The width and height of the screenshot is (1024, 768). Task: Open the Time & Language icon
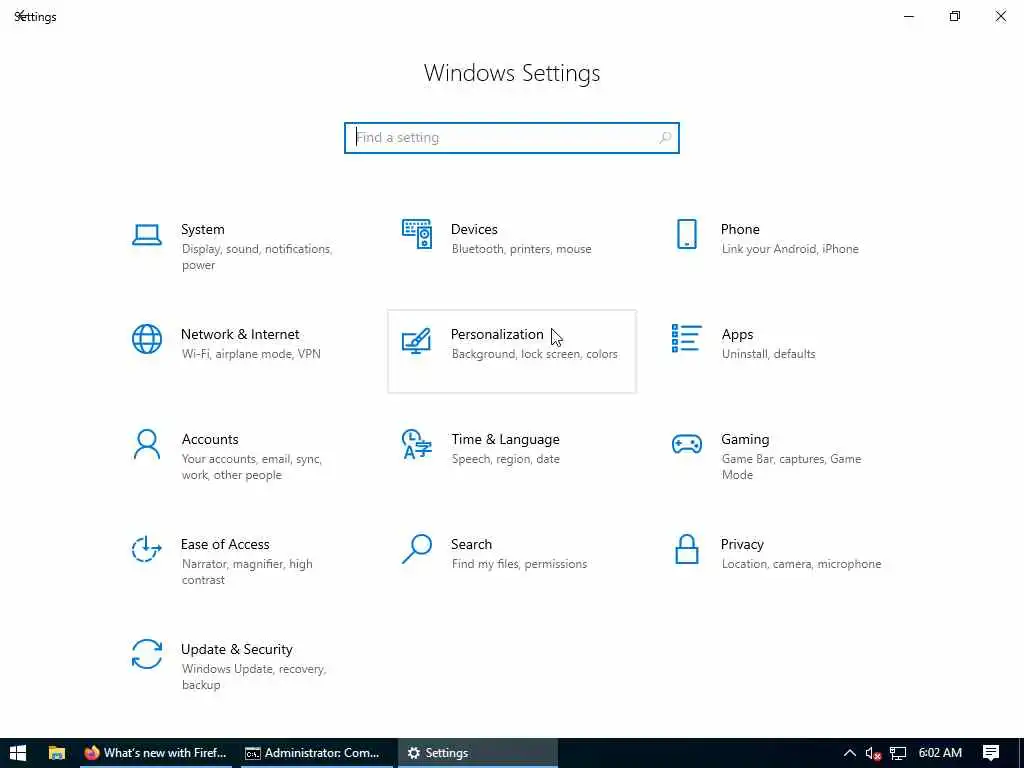(x=417, y=444)
